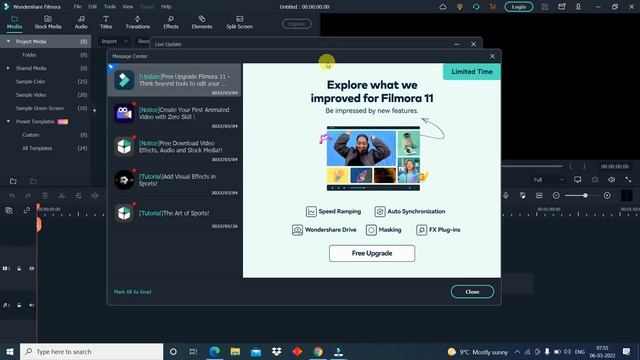Click the Wondershare Drive feature icon
The width and height of the screenshot is (640, 360).
click(297, 230)
